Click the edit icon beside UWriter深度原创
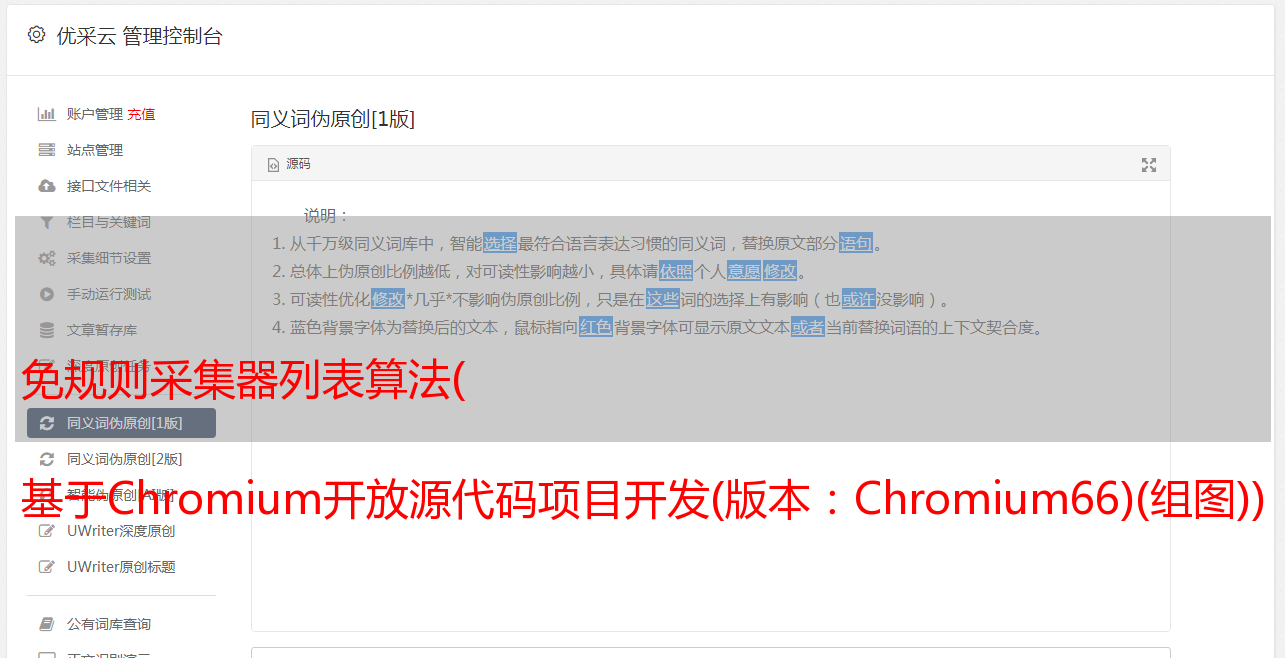The height and width of the screenshot is (658, 1285). click(x=46, y=531)
